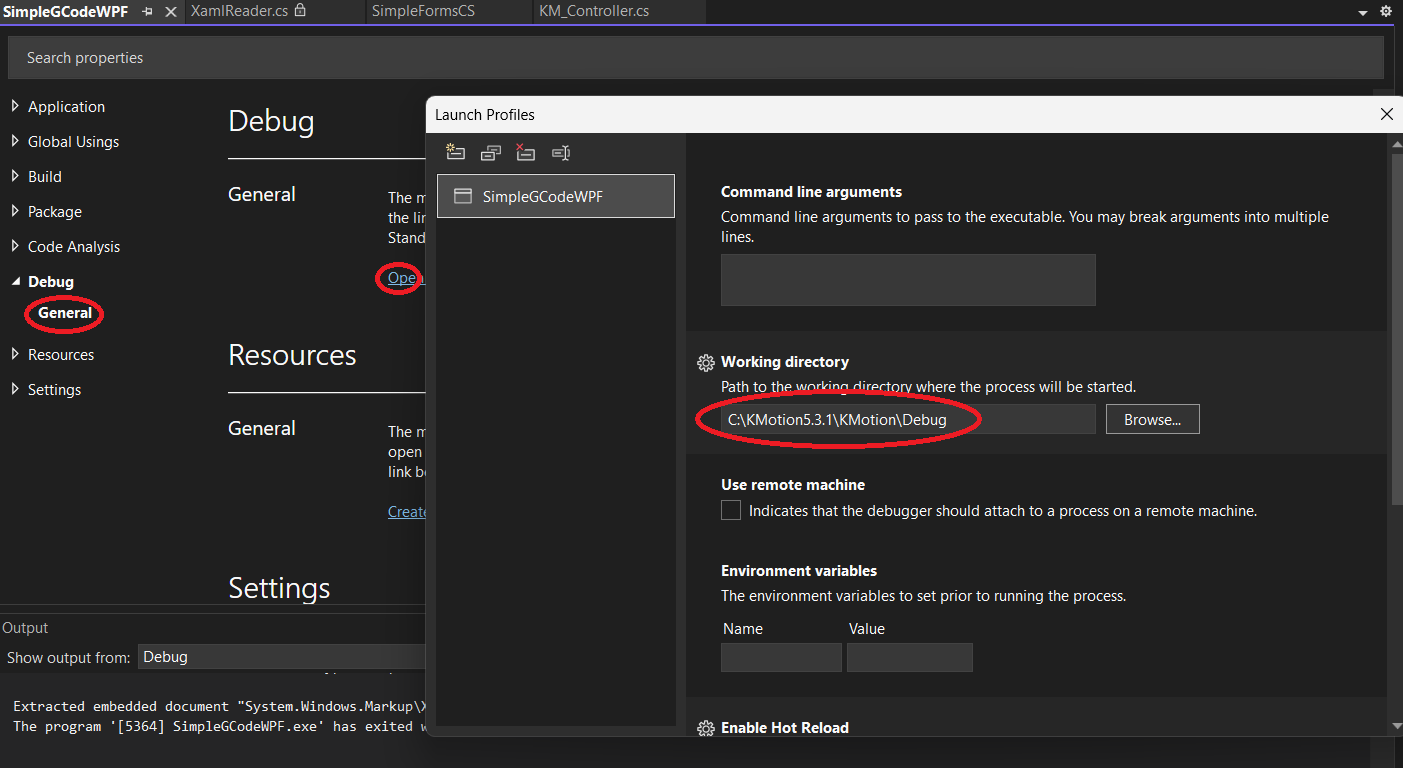The height and width of the screenshot is (768, 1403).
Task: Click the environment variable Name field
Action: [781, 657]
